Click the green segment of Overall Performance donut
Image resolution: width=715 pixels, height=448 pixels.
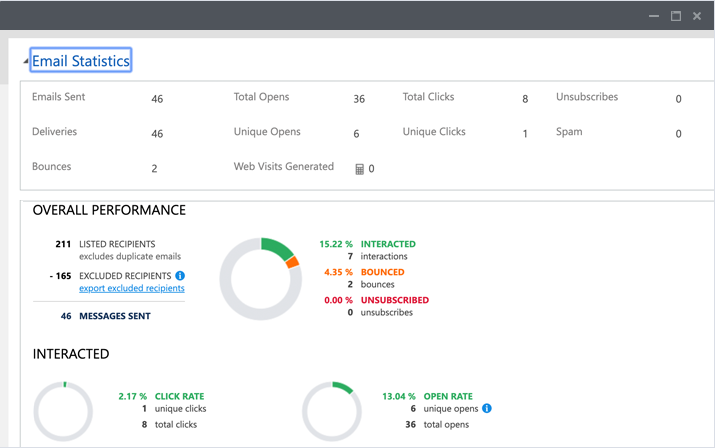point(276,245)
